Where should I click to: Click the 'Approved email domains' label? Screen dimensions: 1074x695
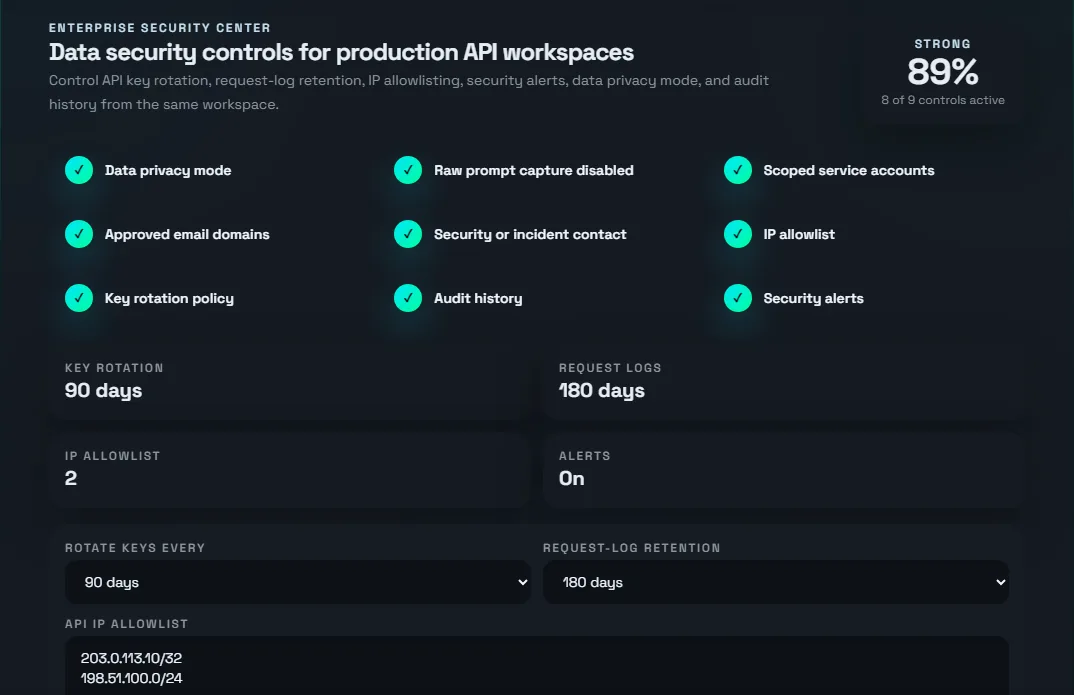[x=187, y=234]
